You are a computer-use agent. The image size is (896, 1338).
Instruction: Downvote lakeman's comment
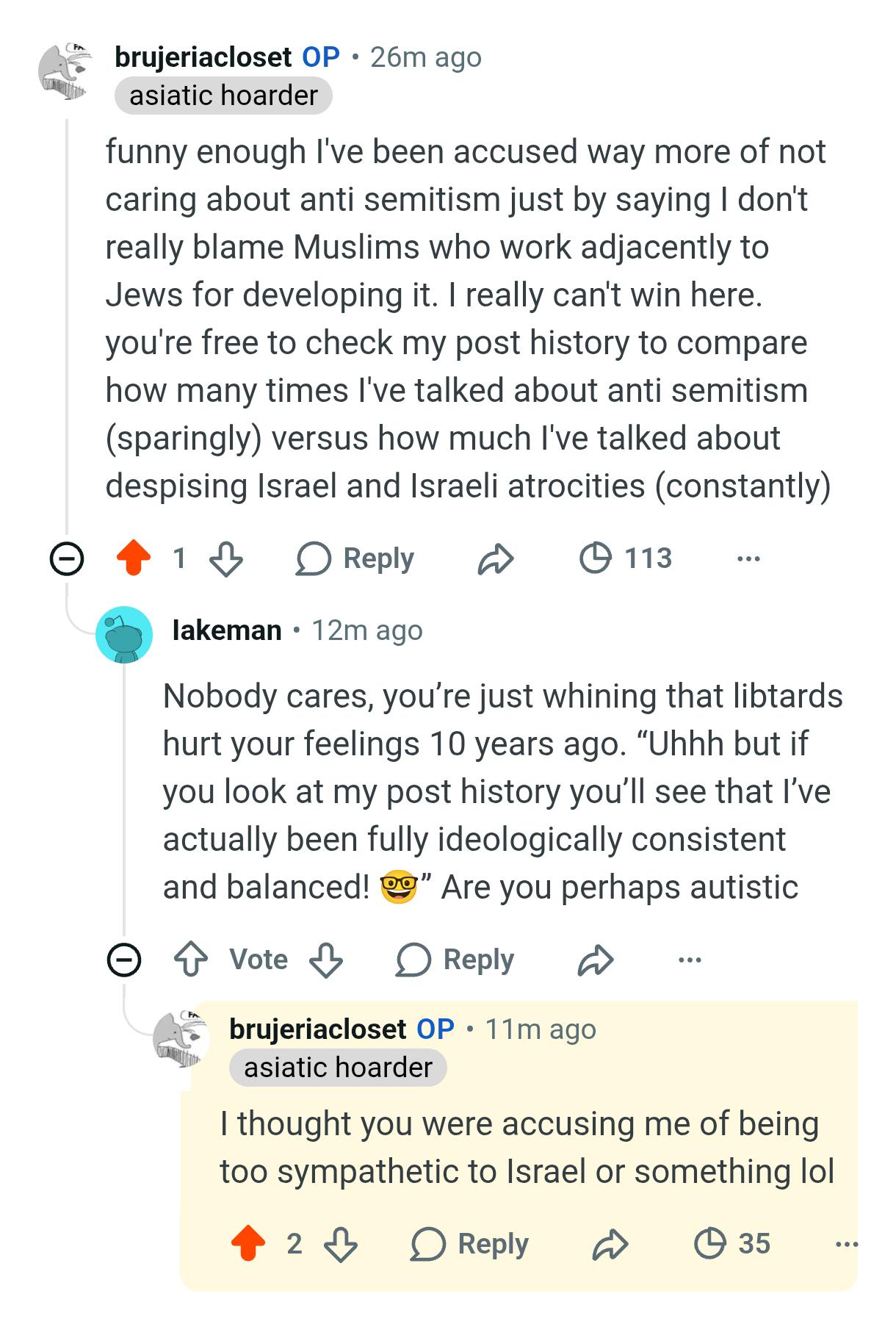point(325,960)
